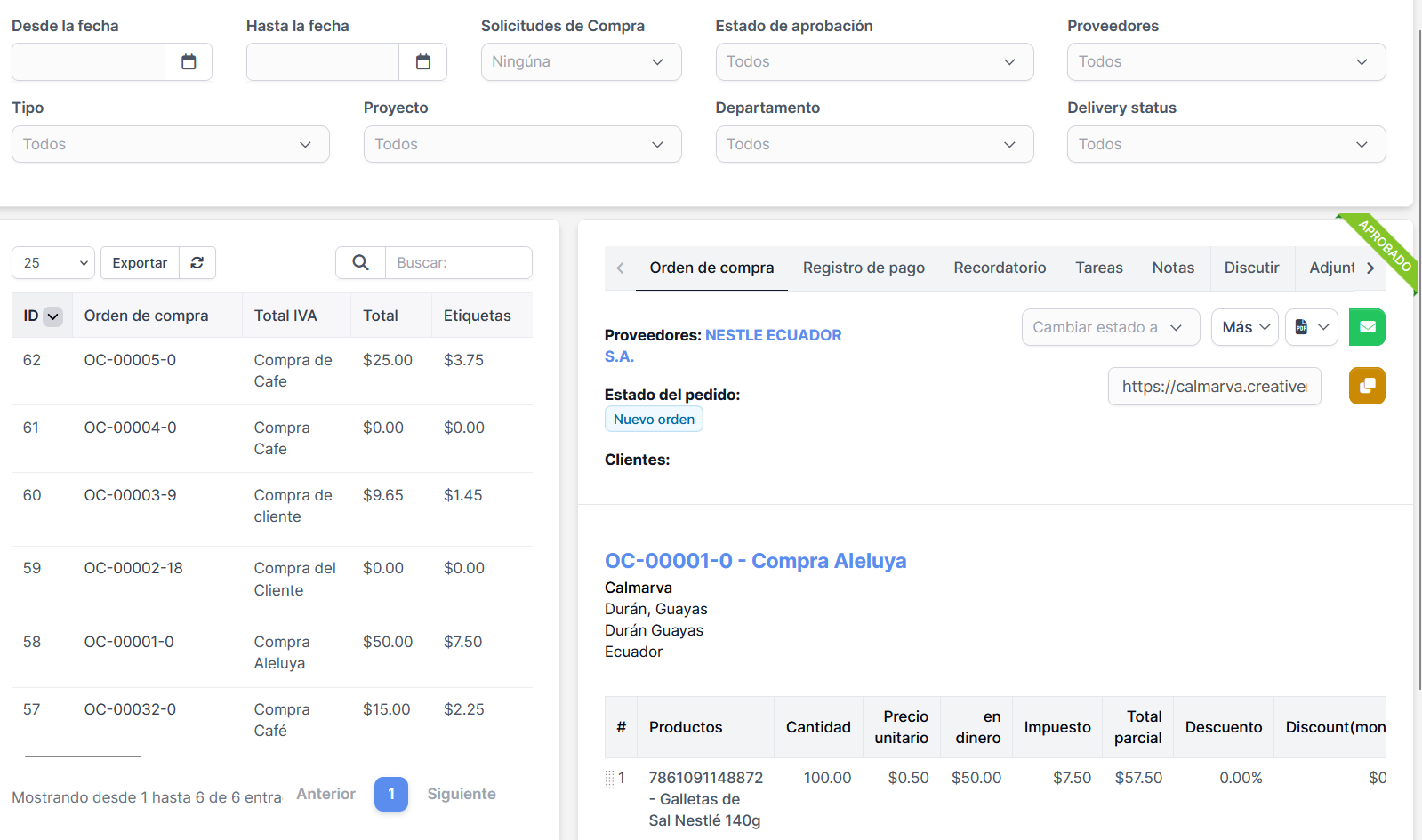This screenshot has height=840, width=1422.
Task: Expand the Estado de aprobación dropdown
Action: tap(873, 62)
